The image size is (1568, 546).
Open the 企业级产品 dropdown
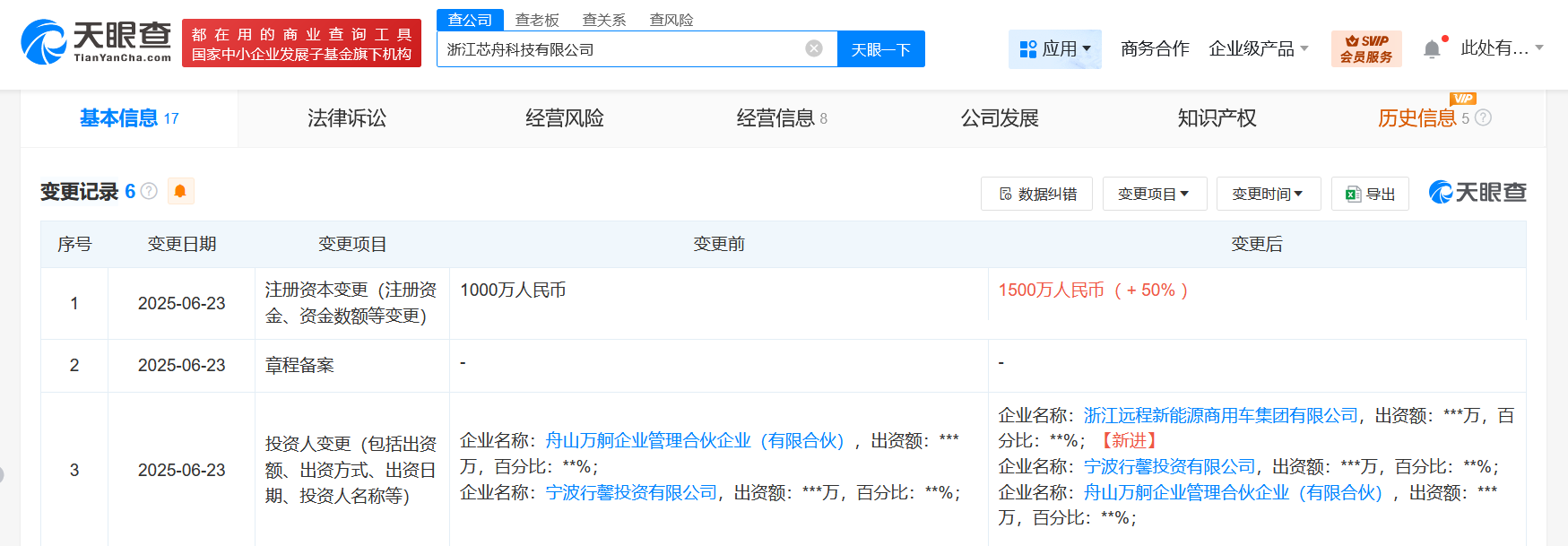pyautogui.click(x=1259, y=48)
